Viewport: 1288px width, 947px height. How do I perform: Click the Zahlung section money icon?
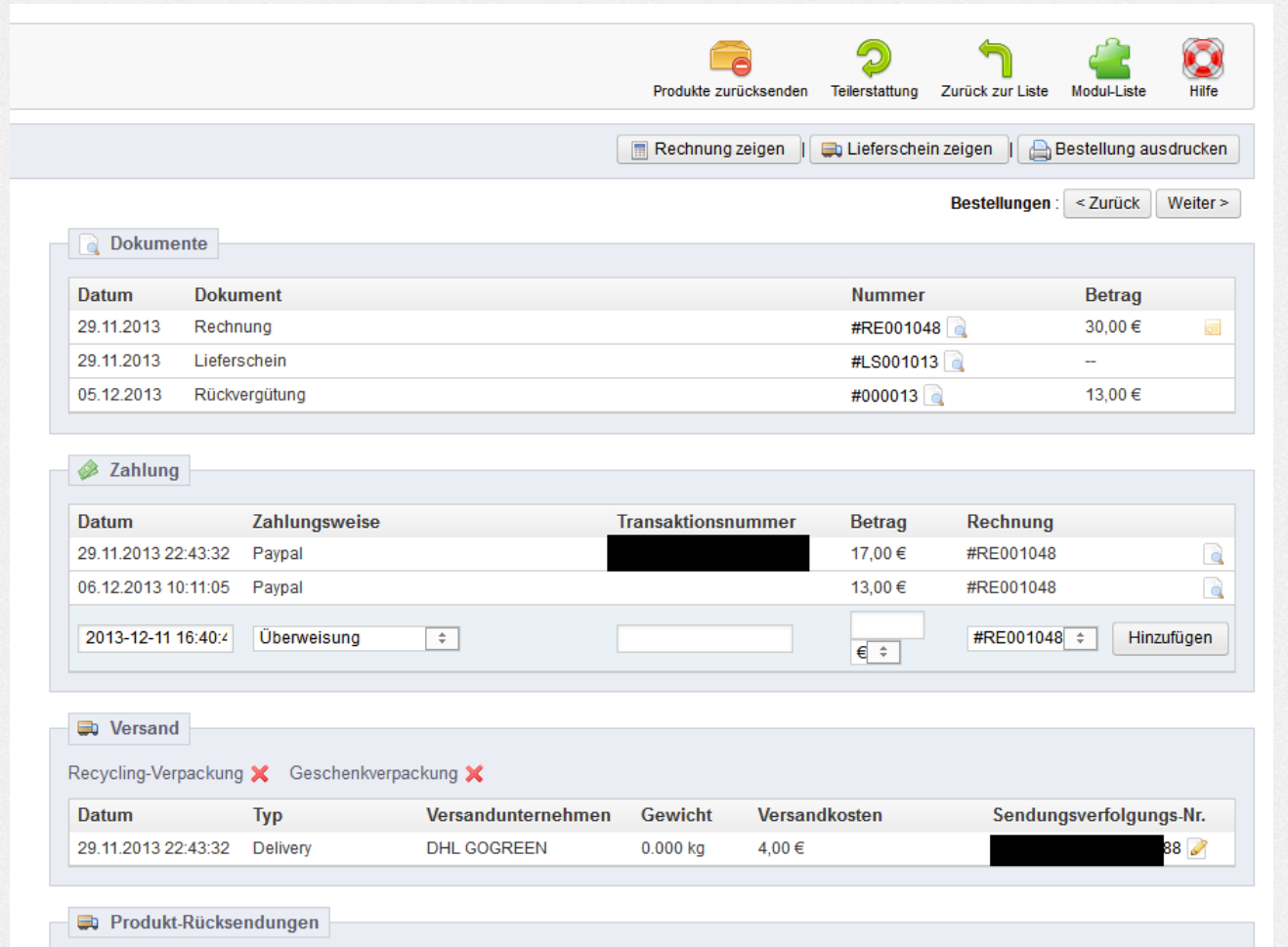pos(89,470)
